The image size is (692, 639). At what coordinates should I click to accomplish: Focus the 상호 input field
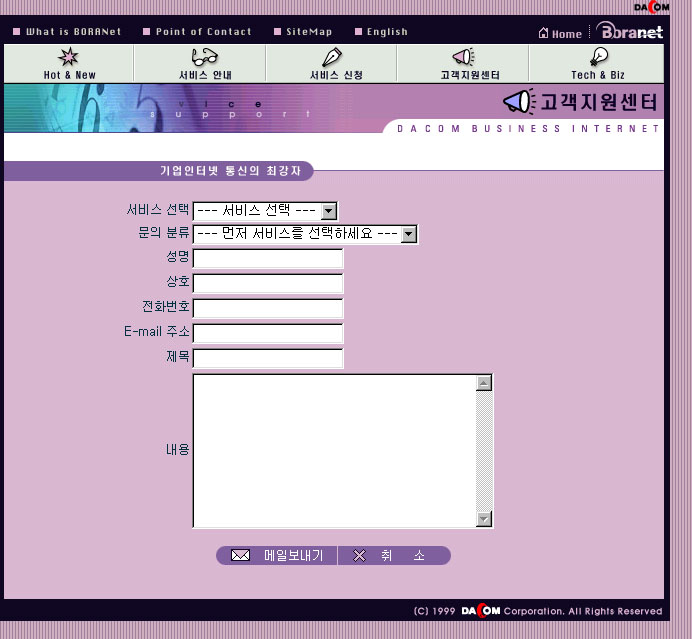point(268,283)
